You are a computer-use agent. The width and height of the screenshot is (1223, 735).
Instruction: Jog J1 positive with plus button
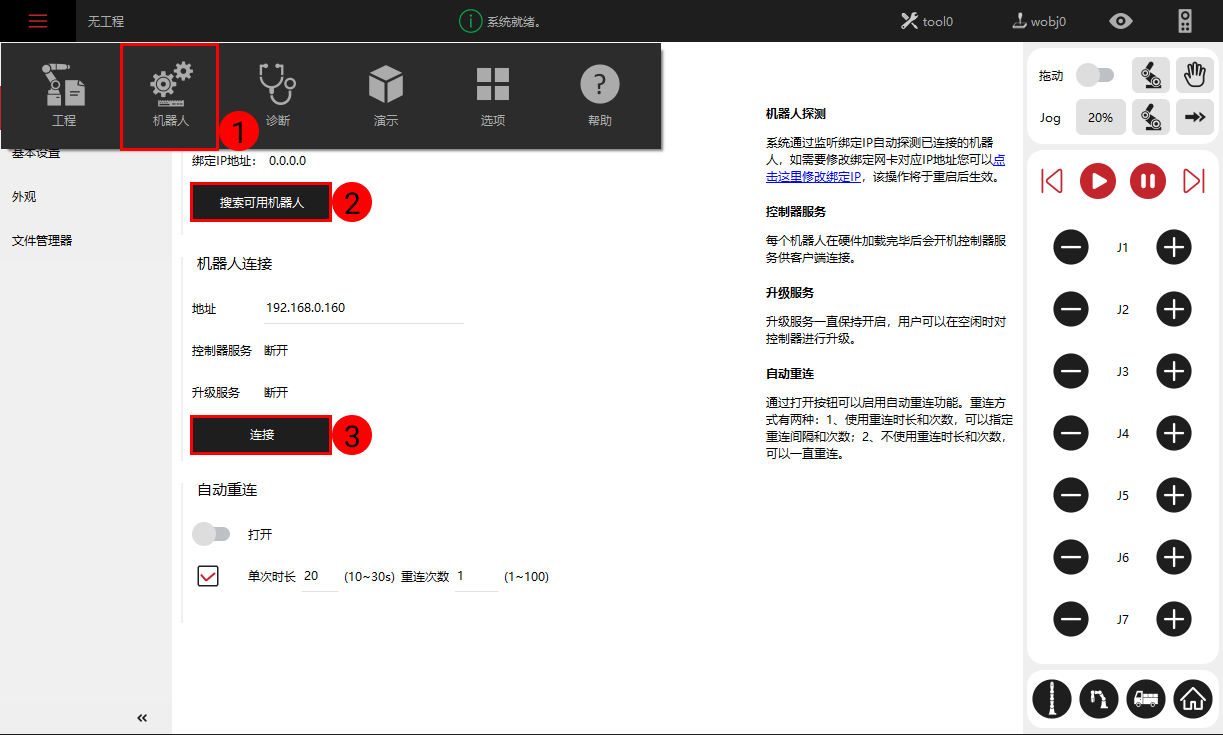pyautogui.click(x=1174, y=247)
